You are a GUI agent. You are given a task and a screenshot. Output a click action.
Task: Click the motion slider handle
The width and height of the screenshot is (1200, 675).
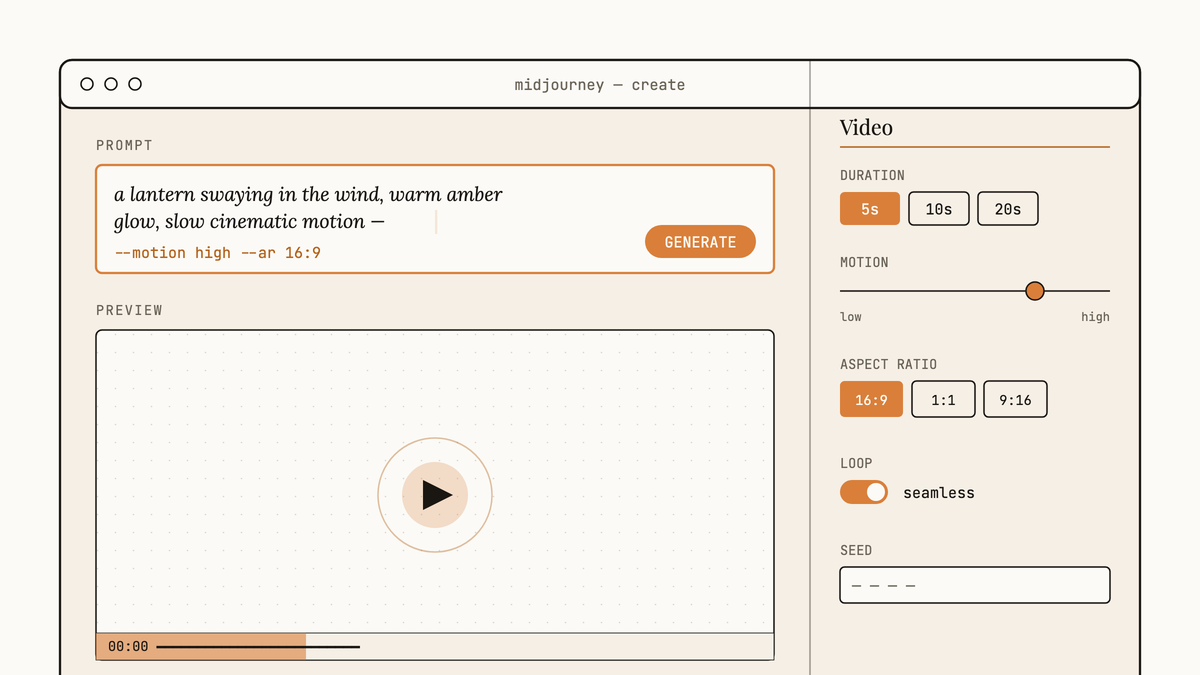[x=1035, y=291]
